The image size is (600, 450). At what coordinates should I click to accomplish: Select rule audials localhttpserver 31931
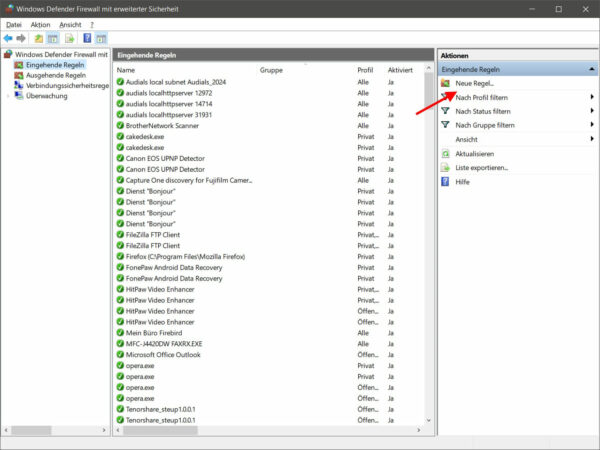coord(169,115)
